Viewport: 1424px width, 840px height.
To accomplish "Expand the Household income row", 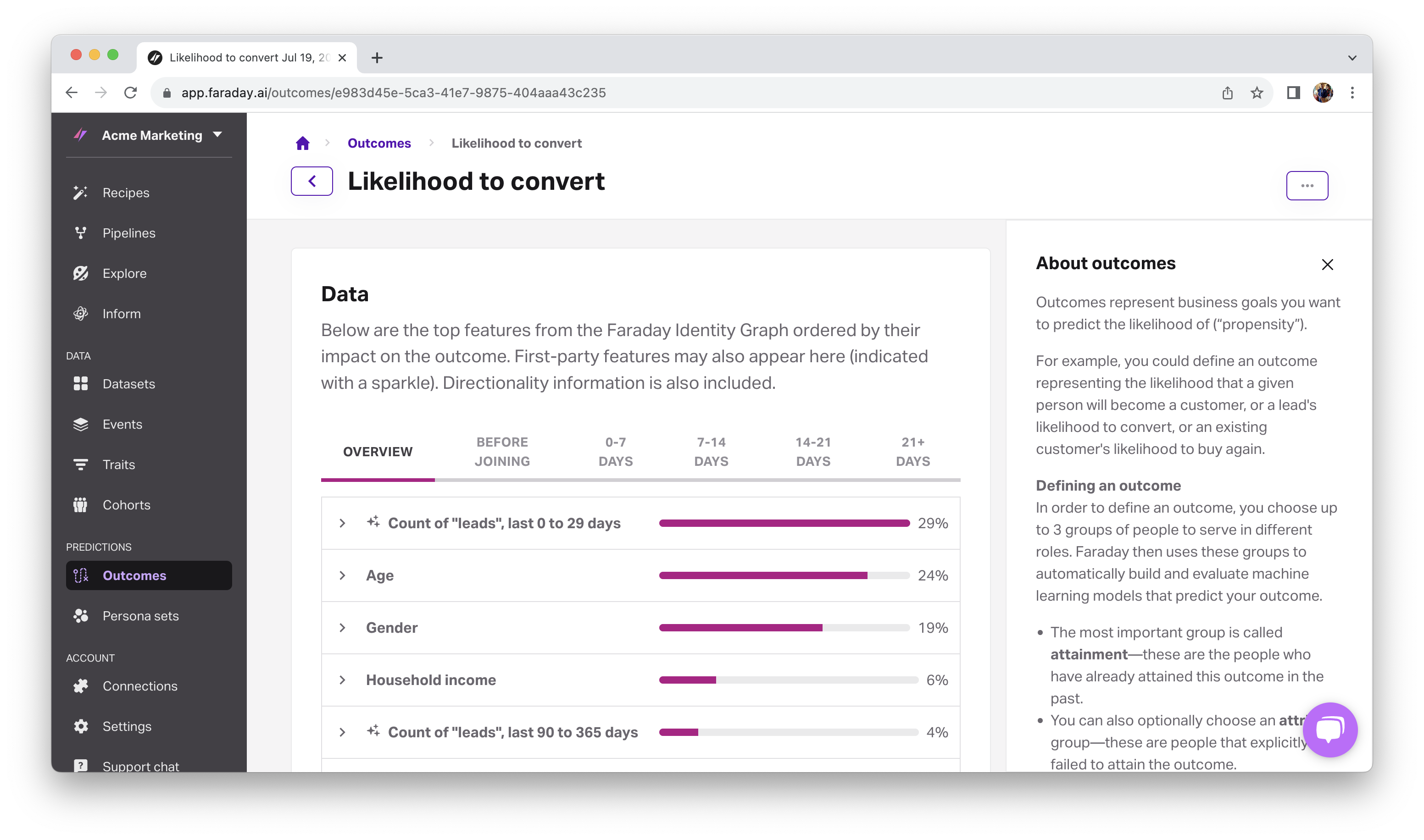I will 343,680.
